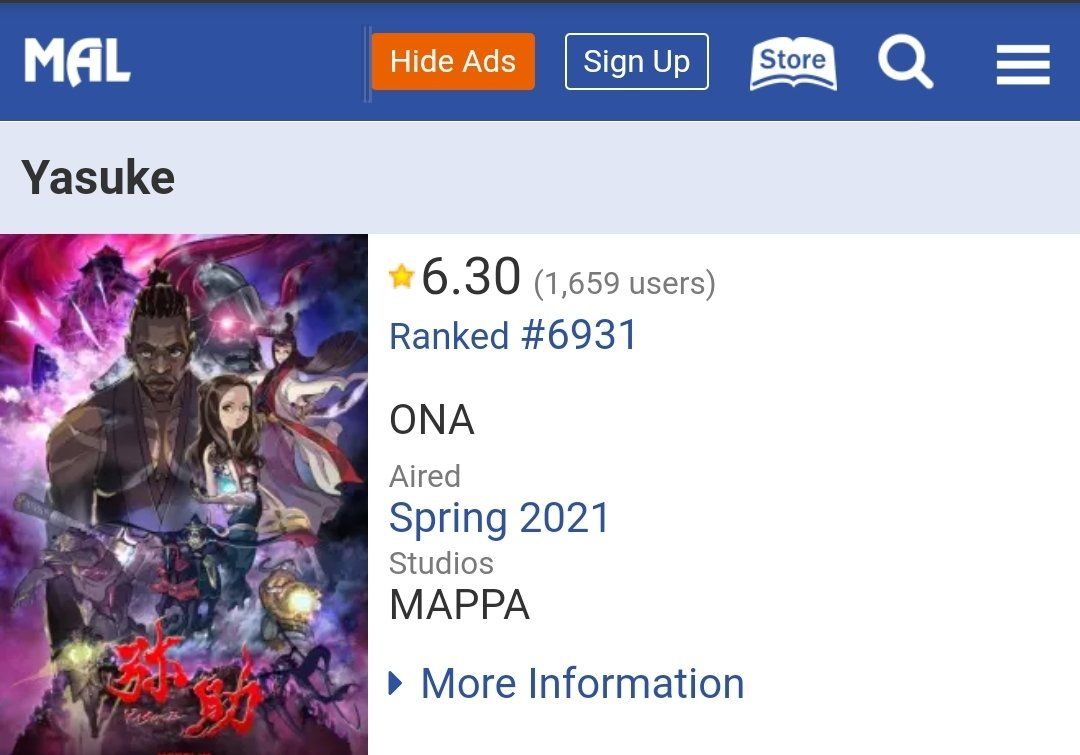Click the MAL logo

(x=77, y=62)
